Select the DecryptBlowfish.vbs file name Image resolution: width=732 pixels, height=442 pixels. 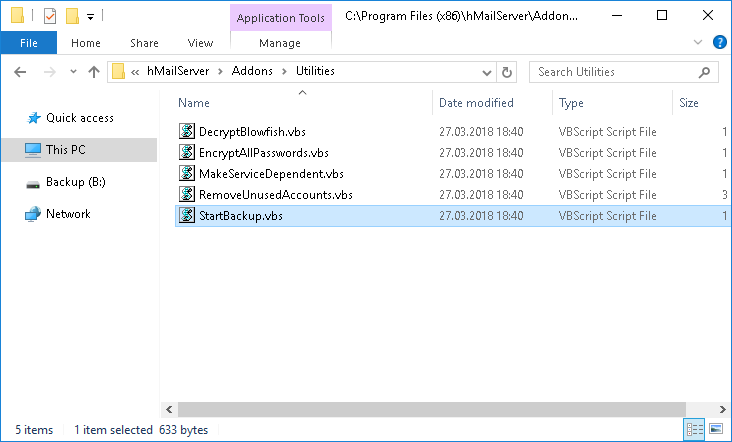(x=252, y=132)
